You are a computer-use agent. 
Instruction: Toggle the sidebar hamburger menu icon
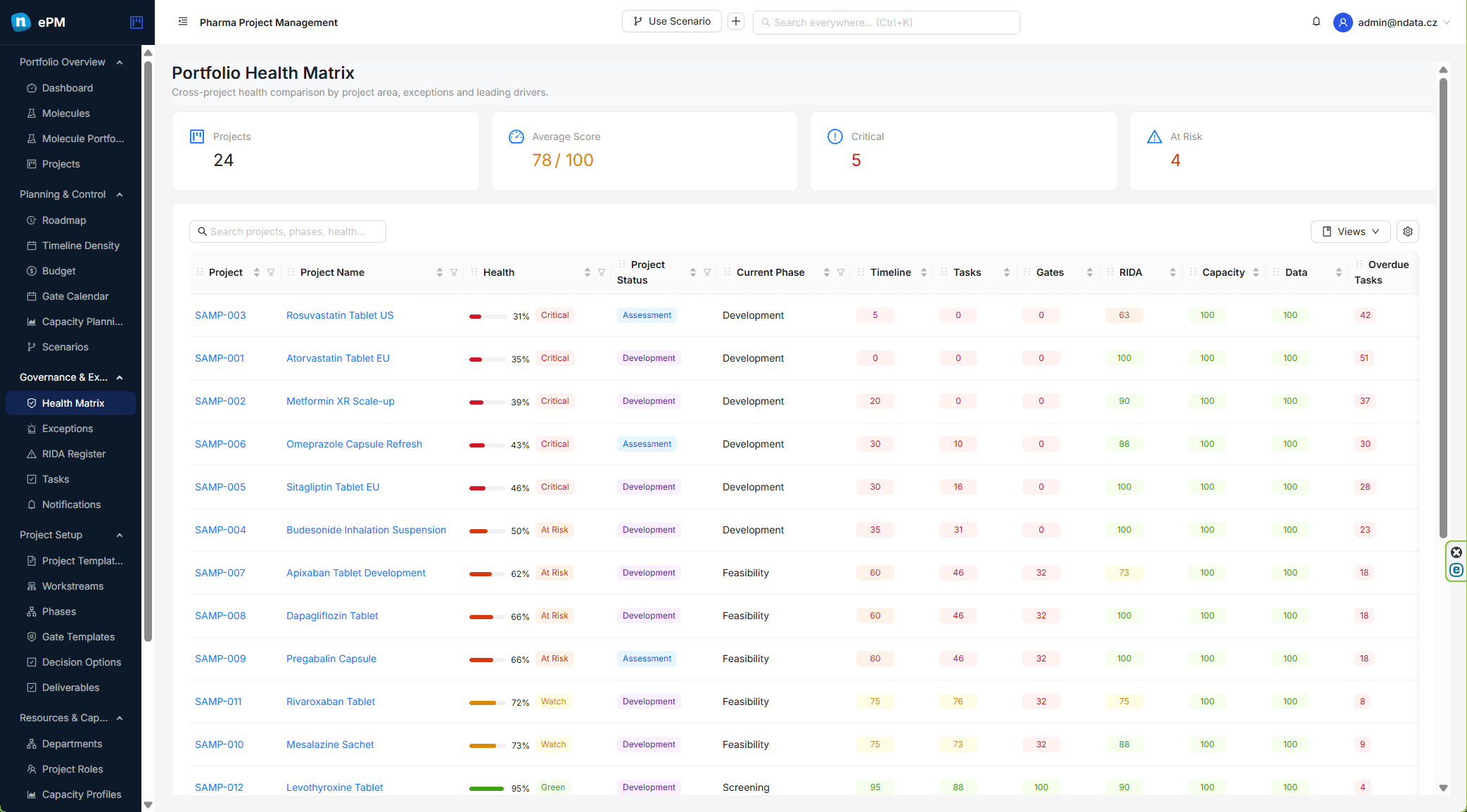click(x=183, y=22)
